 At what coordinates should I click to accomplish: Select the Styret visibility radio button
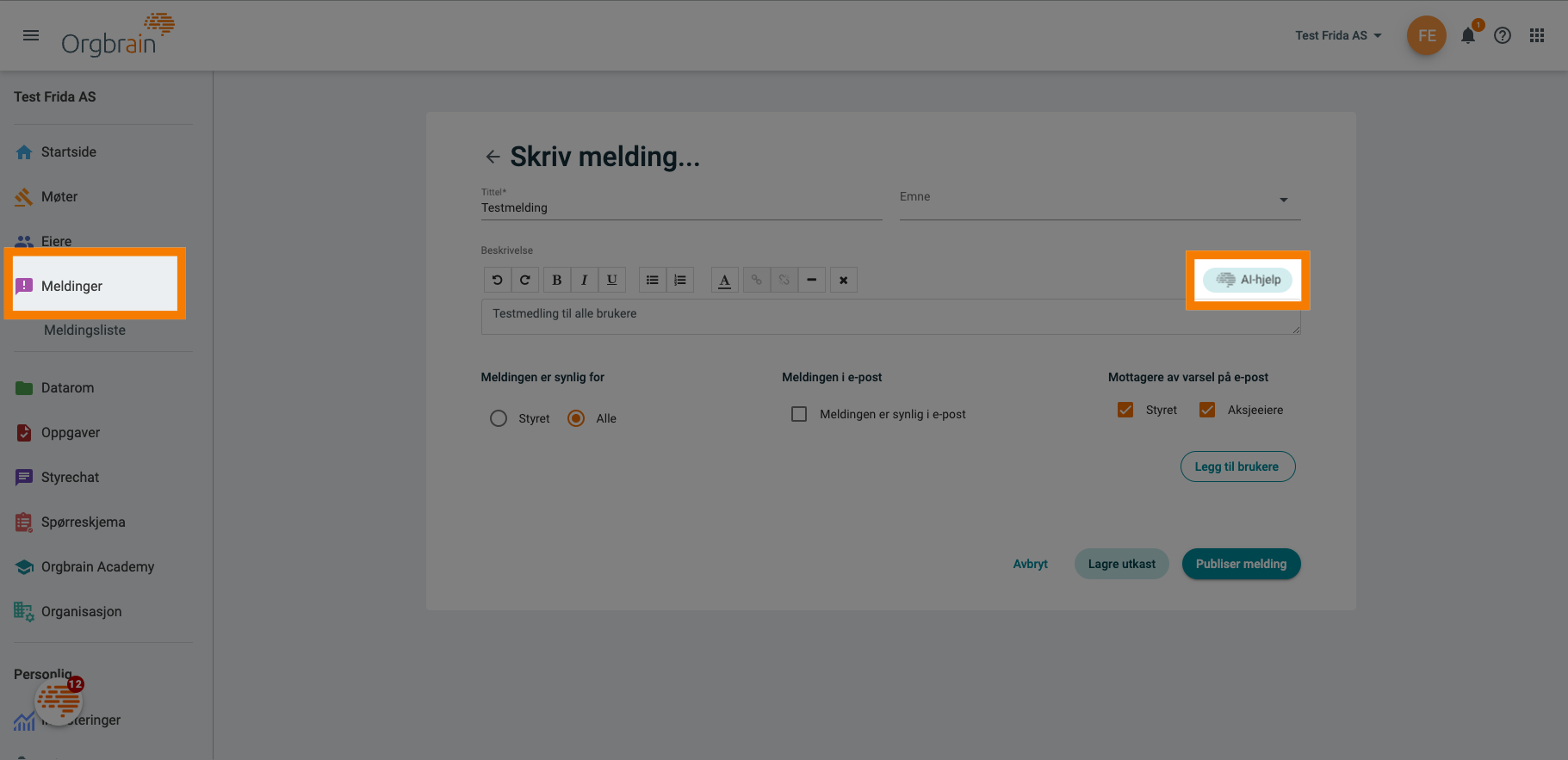point(499,418)
